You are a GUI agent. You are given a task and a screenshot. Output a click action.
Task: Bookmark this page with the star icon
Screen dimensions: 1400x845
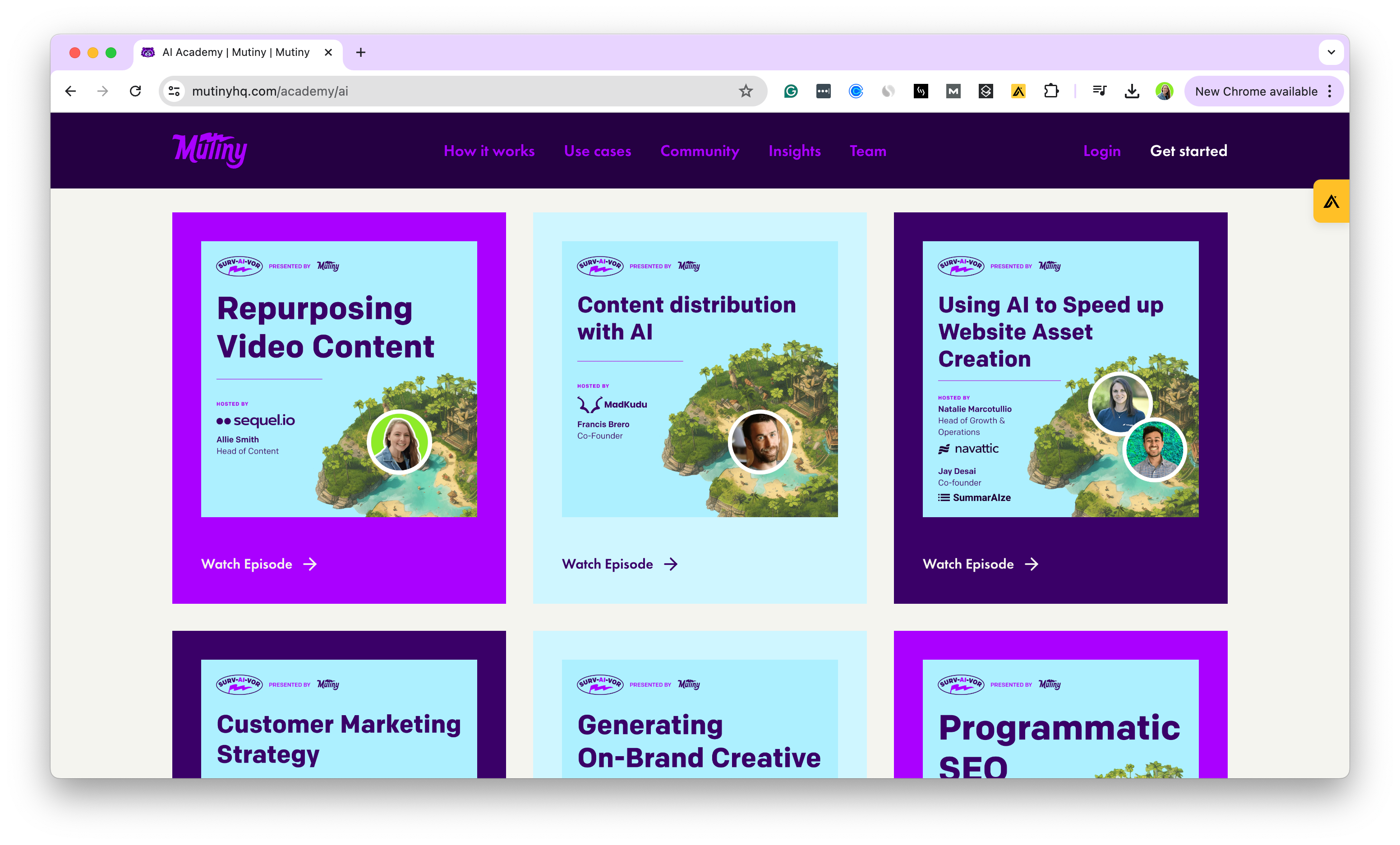coord(746,91)
